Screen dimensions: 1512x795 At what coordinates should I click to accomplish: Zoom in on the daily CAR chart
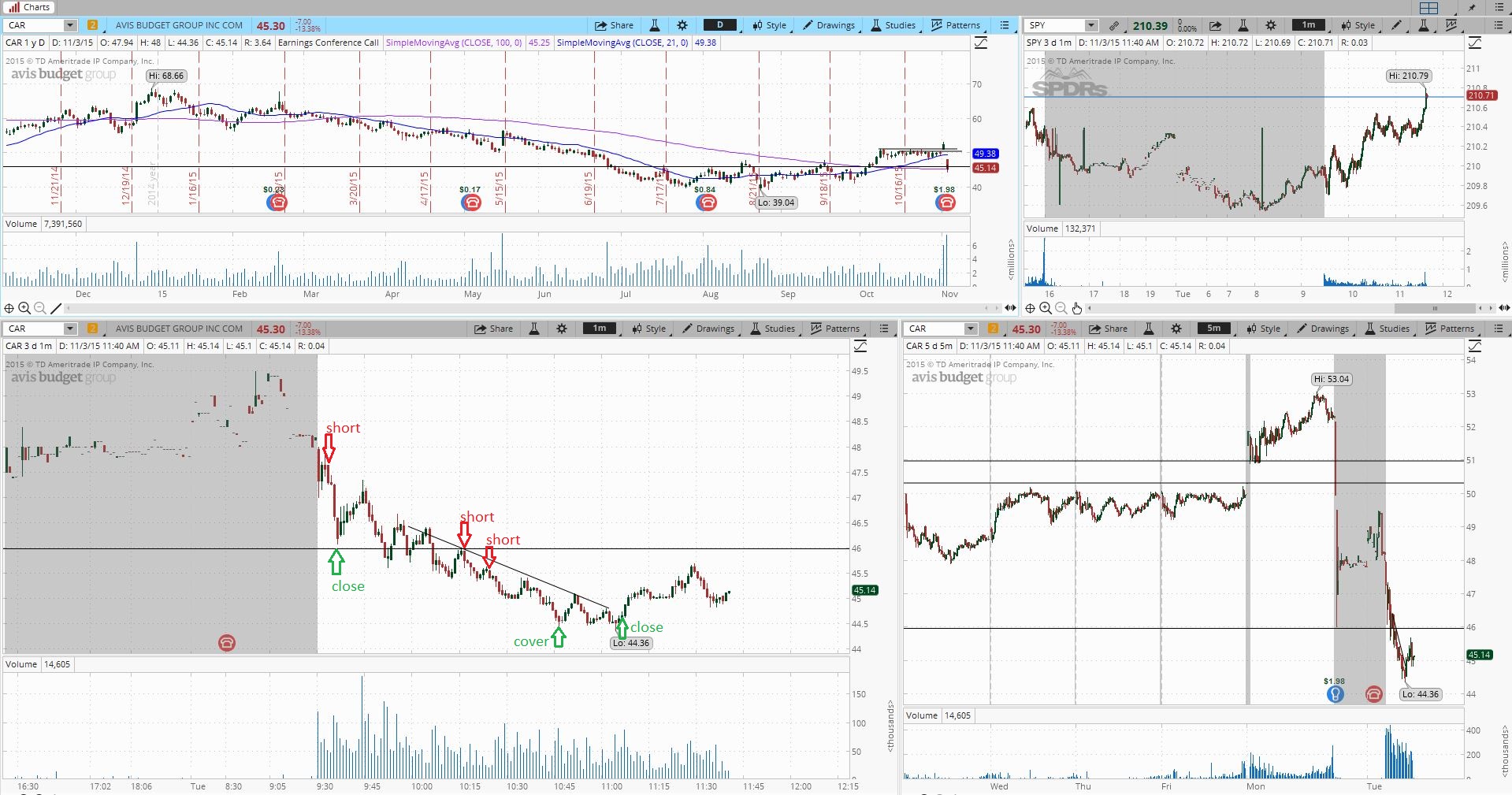pyautogui.click(x=24, y=308)
